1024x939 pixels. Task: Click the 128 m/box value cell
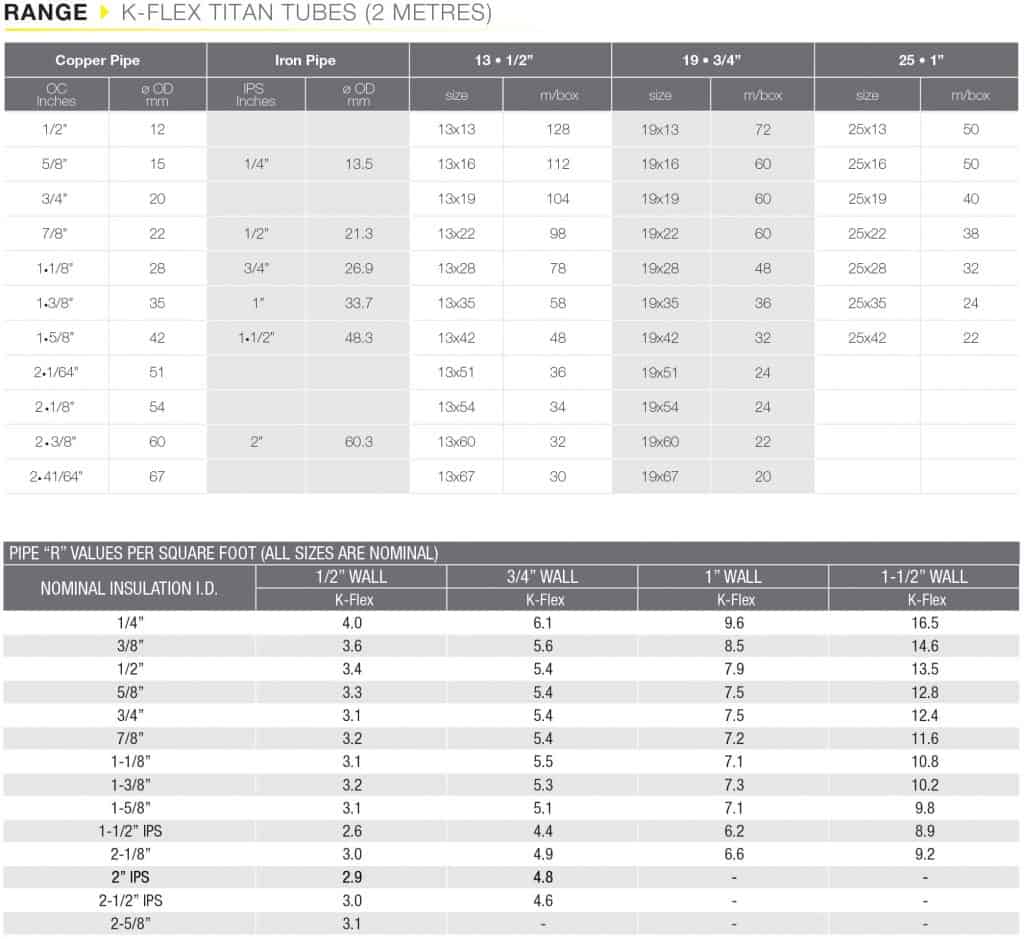point(558,130)
